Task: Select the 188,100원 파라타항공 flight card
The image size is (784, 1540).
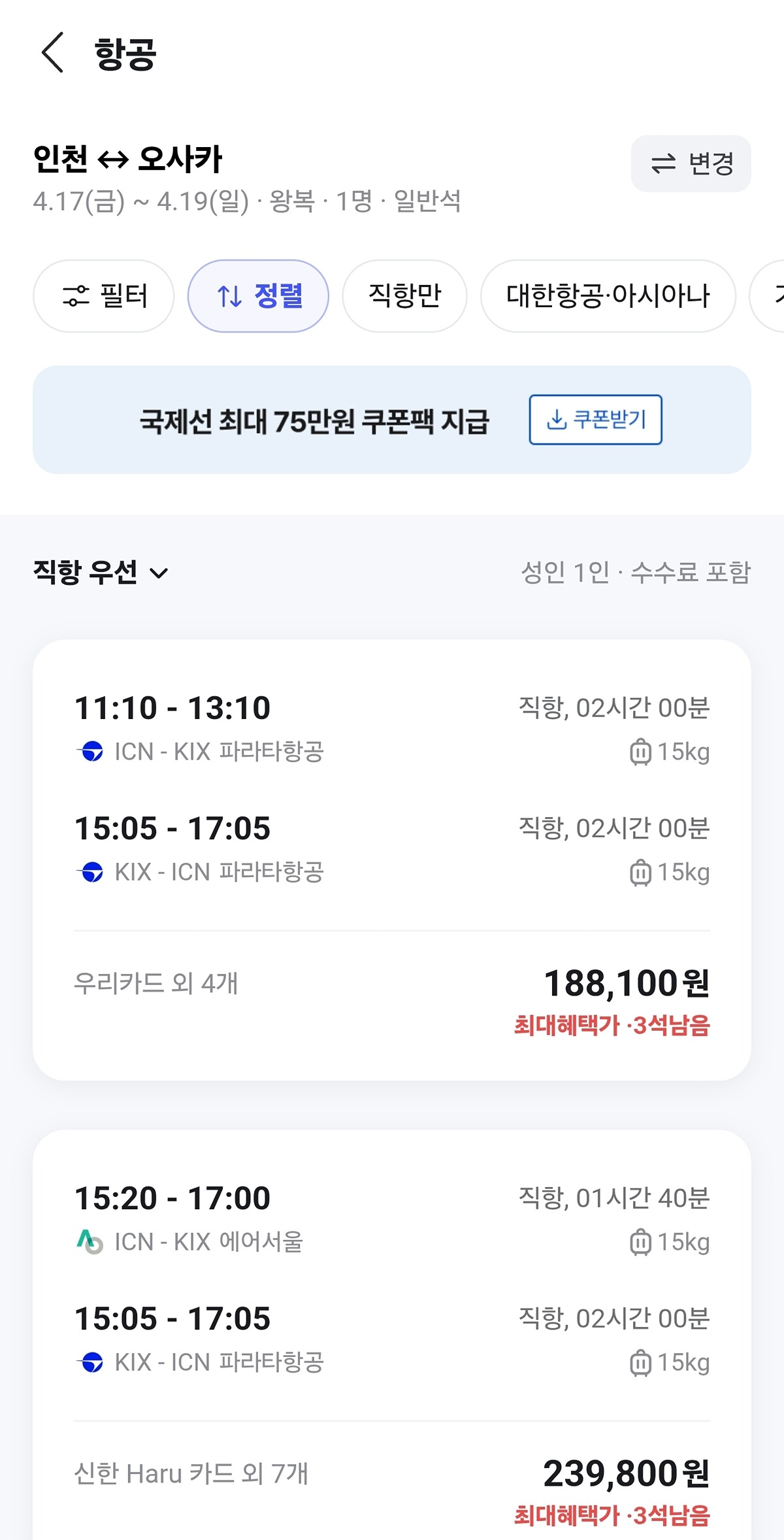Action: [392, 860]
